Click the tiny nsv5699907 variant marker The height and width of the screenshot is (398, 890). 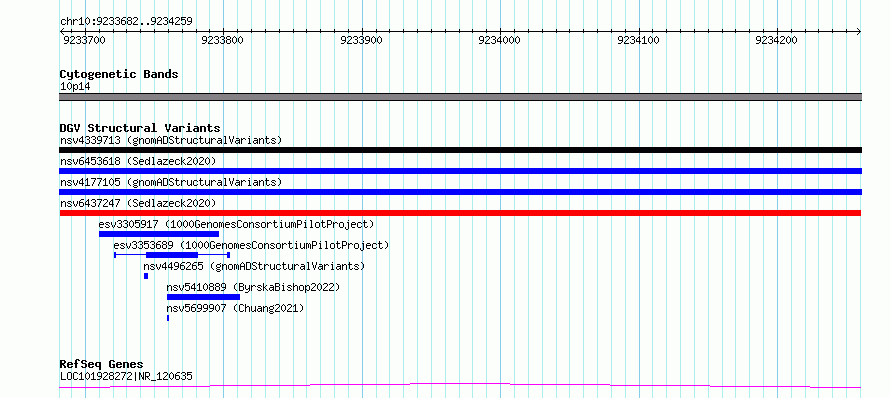(x=168, y=318)
